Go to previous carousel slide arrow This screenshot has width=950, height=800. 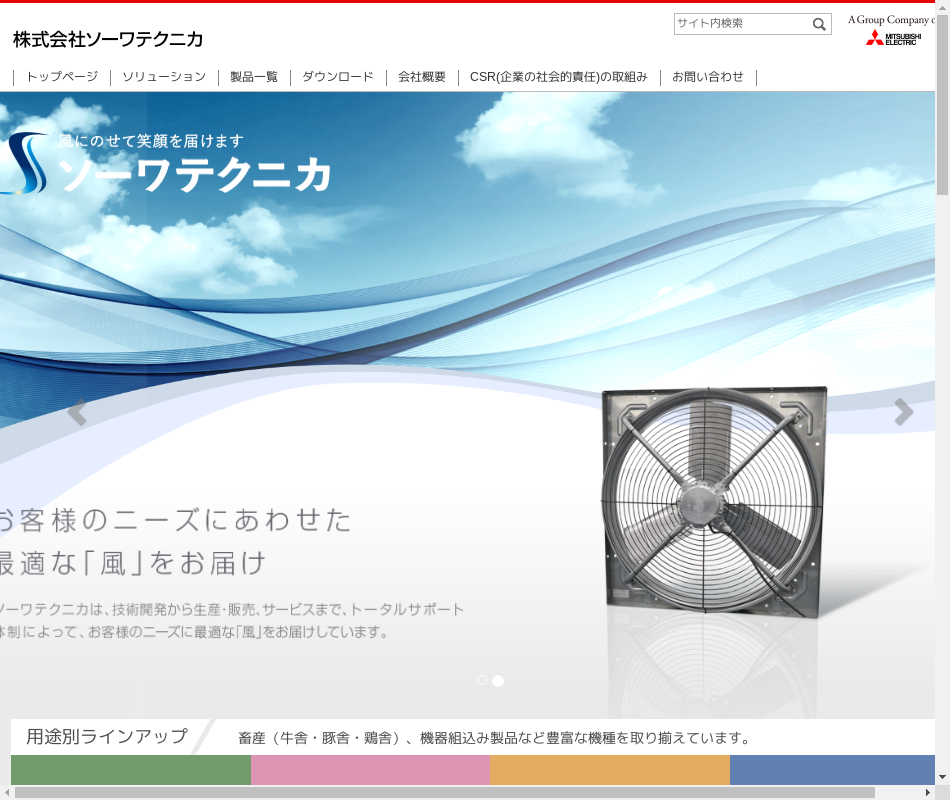coord(76,412)
